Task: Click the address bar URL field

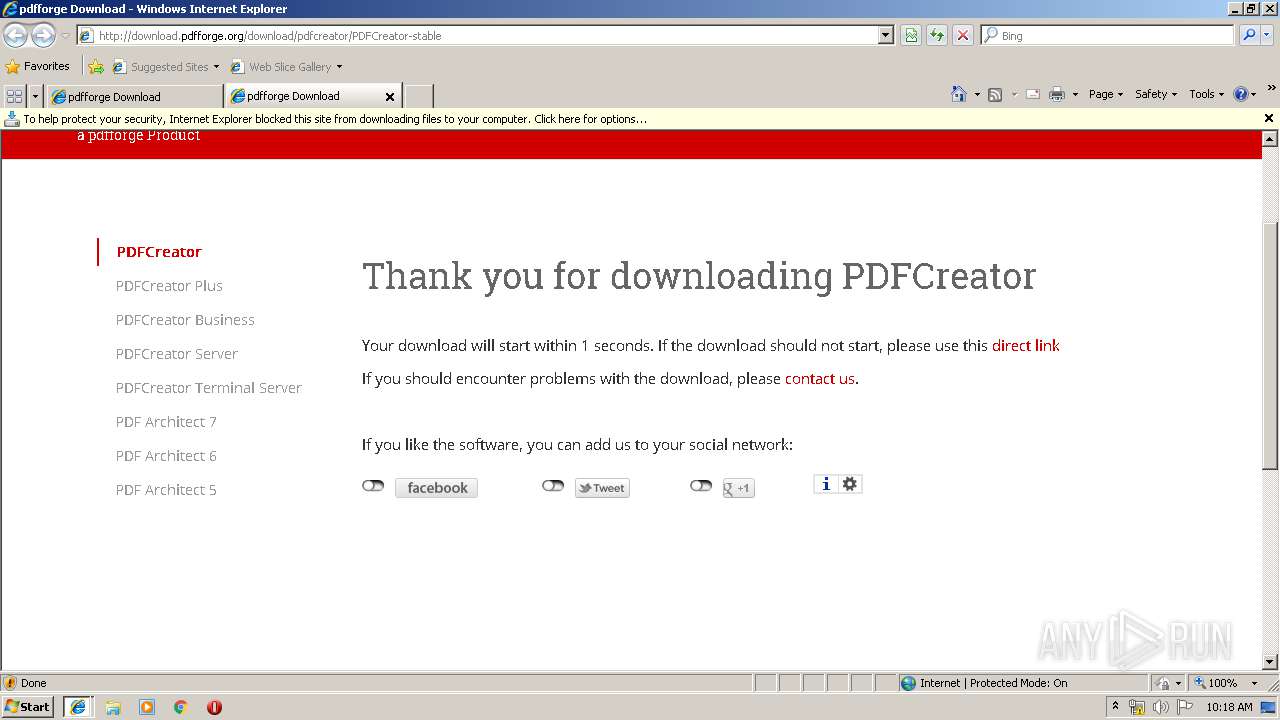Action: pyautogui.click(x=485, y=35)
